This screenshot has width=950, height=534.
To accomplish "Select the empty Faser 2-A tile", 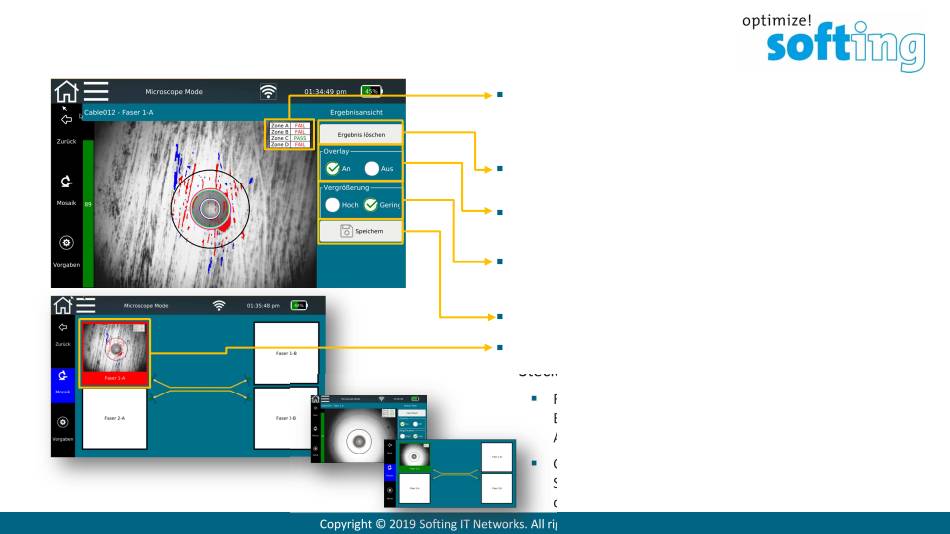I will pyautogui.click(x=115, y=418).
